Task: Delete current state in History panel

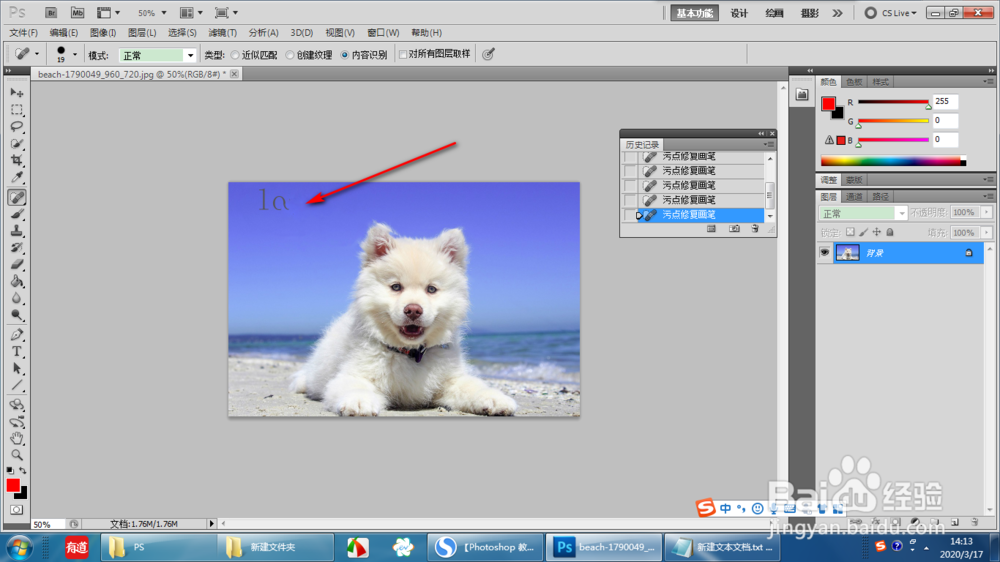Action: [x=755, y=228]
